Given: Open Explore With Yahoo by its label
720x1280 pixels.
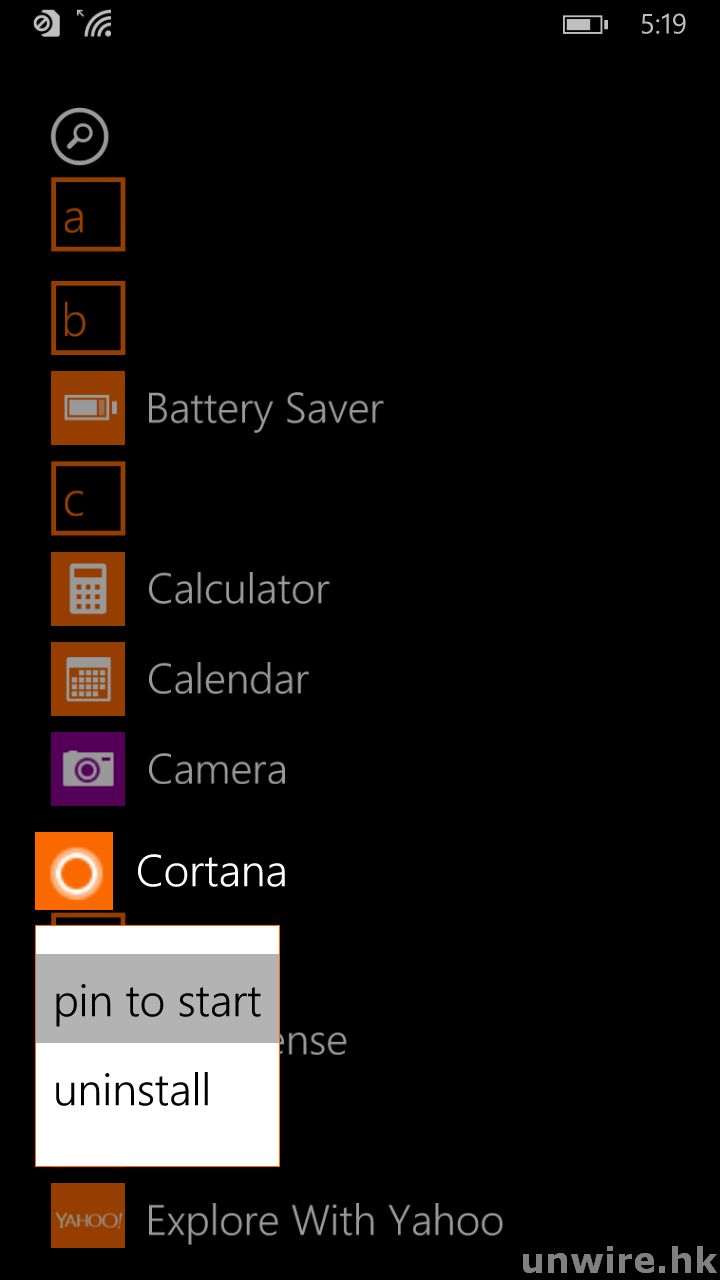Looking at the screenshot, I should (325, 1221).
